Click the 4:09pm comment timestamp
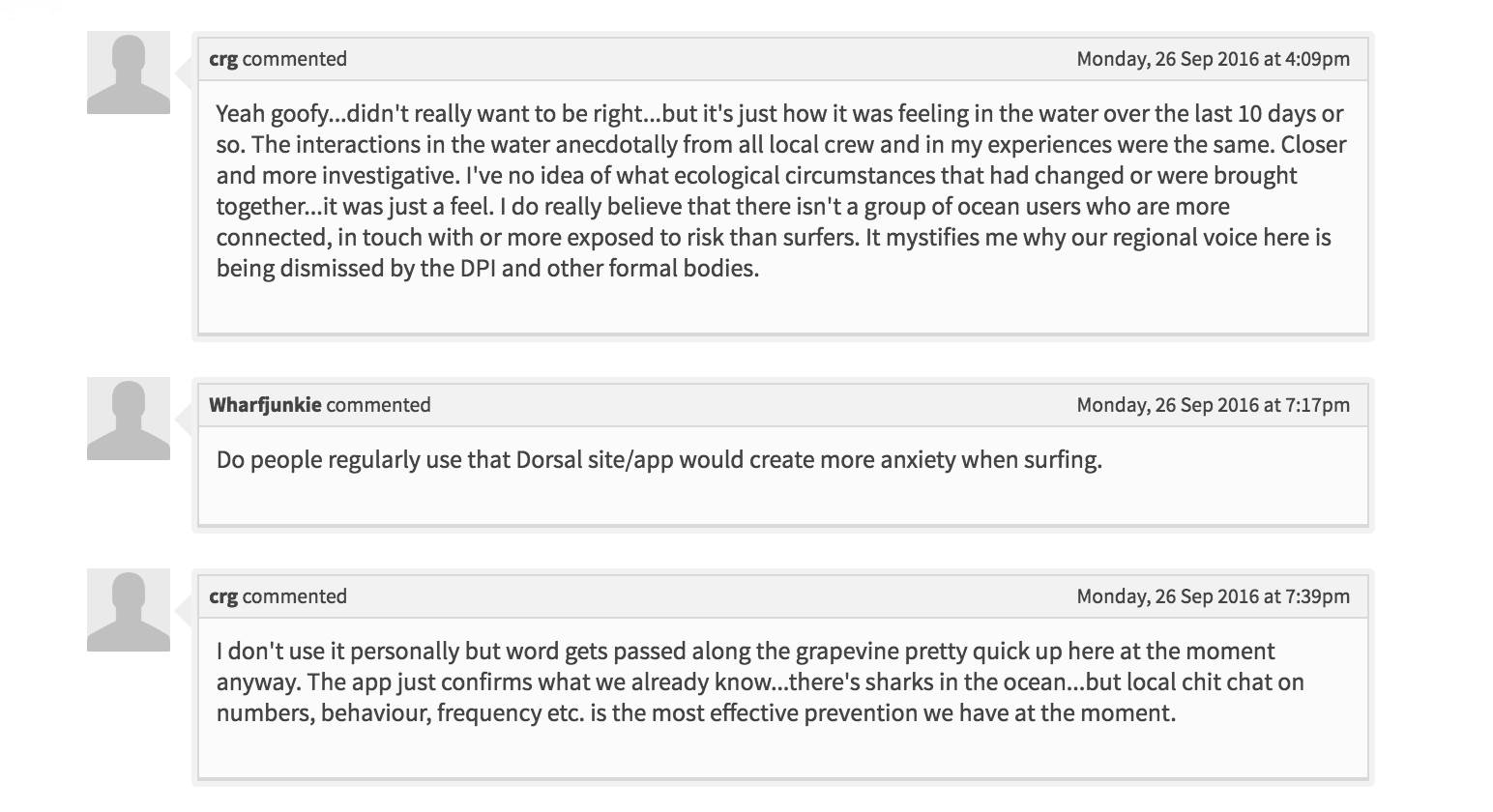The height and width of the screenshot is (812, 1493). 1213,59
